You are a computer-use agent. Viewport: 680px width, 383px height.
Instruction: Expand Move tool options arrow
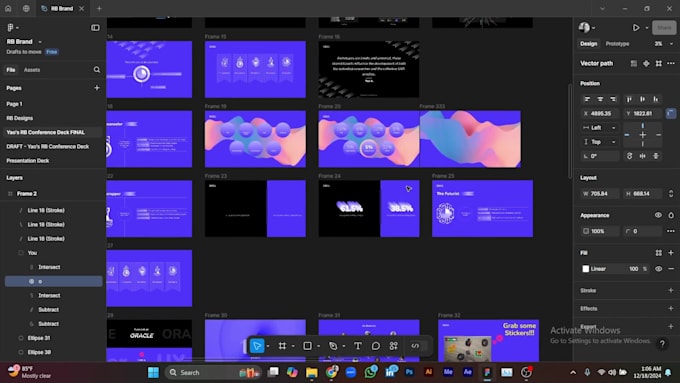268,346
